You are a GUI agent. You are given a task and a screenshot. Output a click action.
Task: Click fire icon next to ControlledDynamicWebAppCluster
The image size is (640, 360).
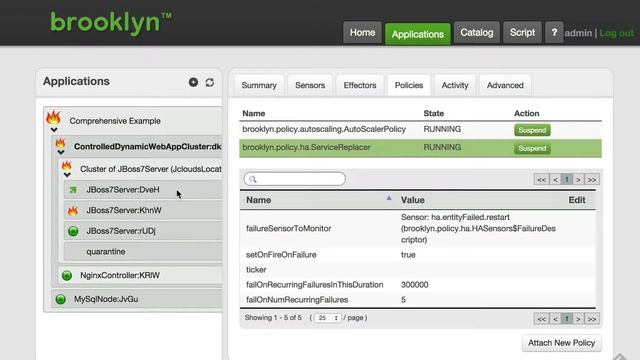click(x=60, y=143)
